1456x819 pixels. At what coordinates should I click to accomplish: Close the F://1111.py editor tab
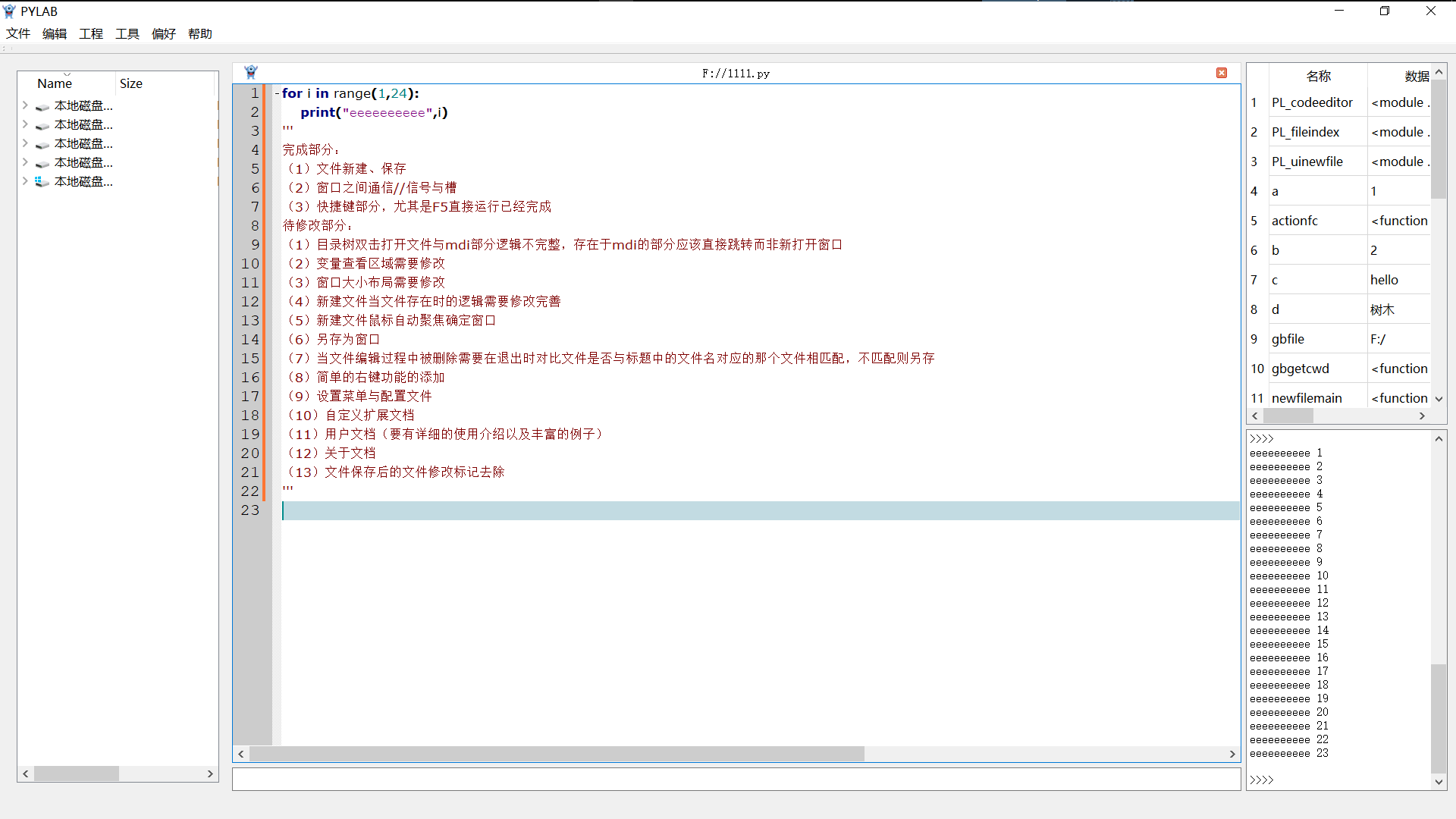[1222, 73]
